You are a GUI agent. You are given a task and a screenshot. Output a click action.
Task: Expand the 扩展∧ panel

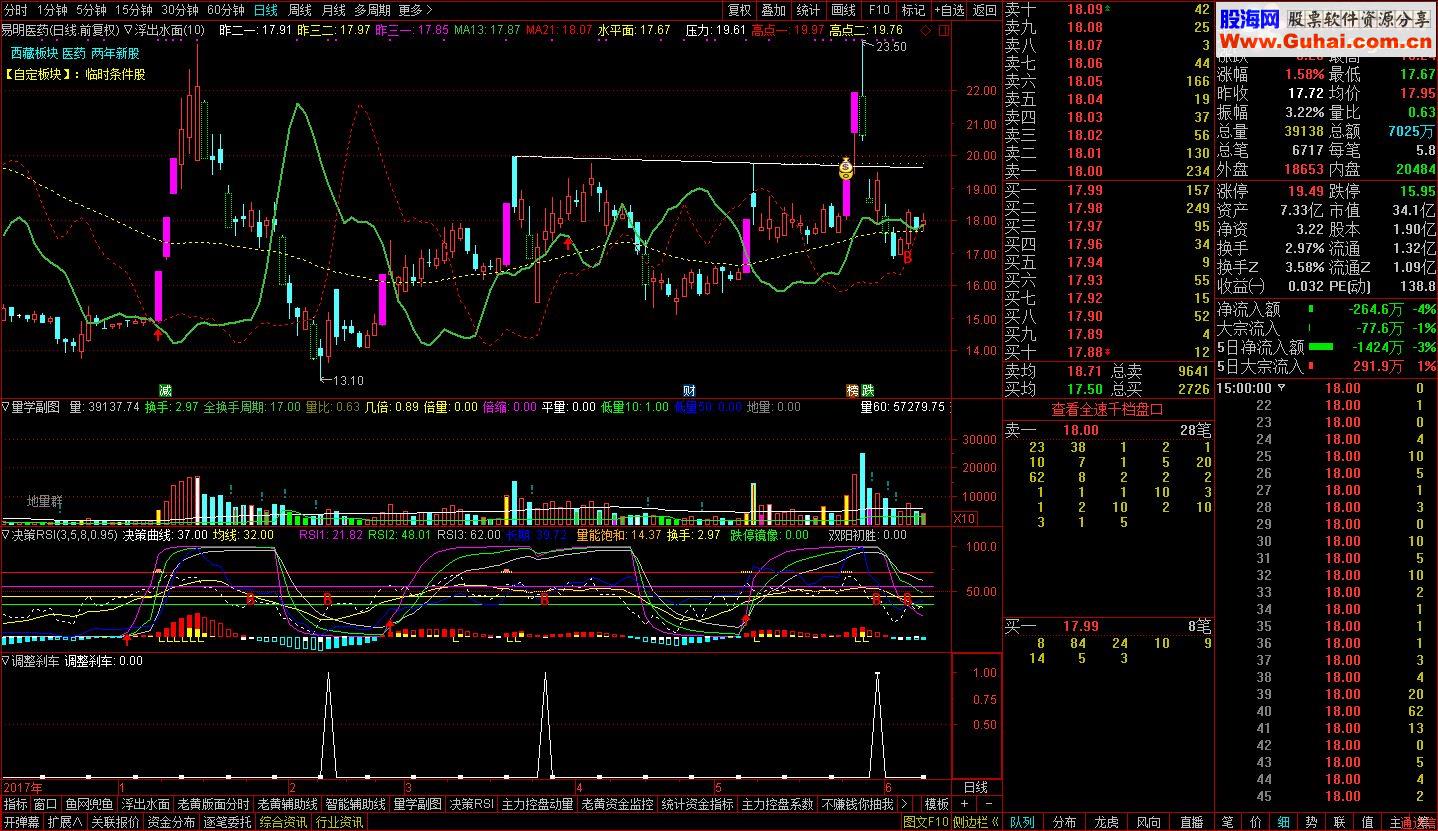tap(65, 822)
